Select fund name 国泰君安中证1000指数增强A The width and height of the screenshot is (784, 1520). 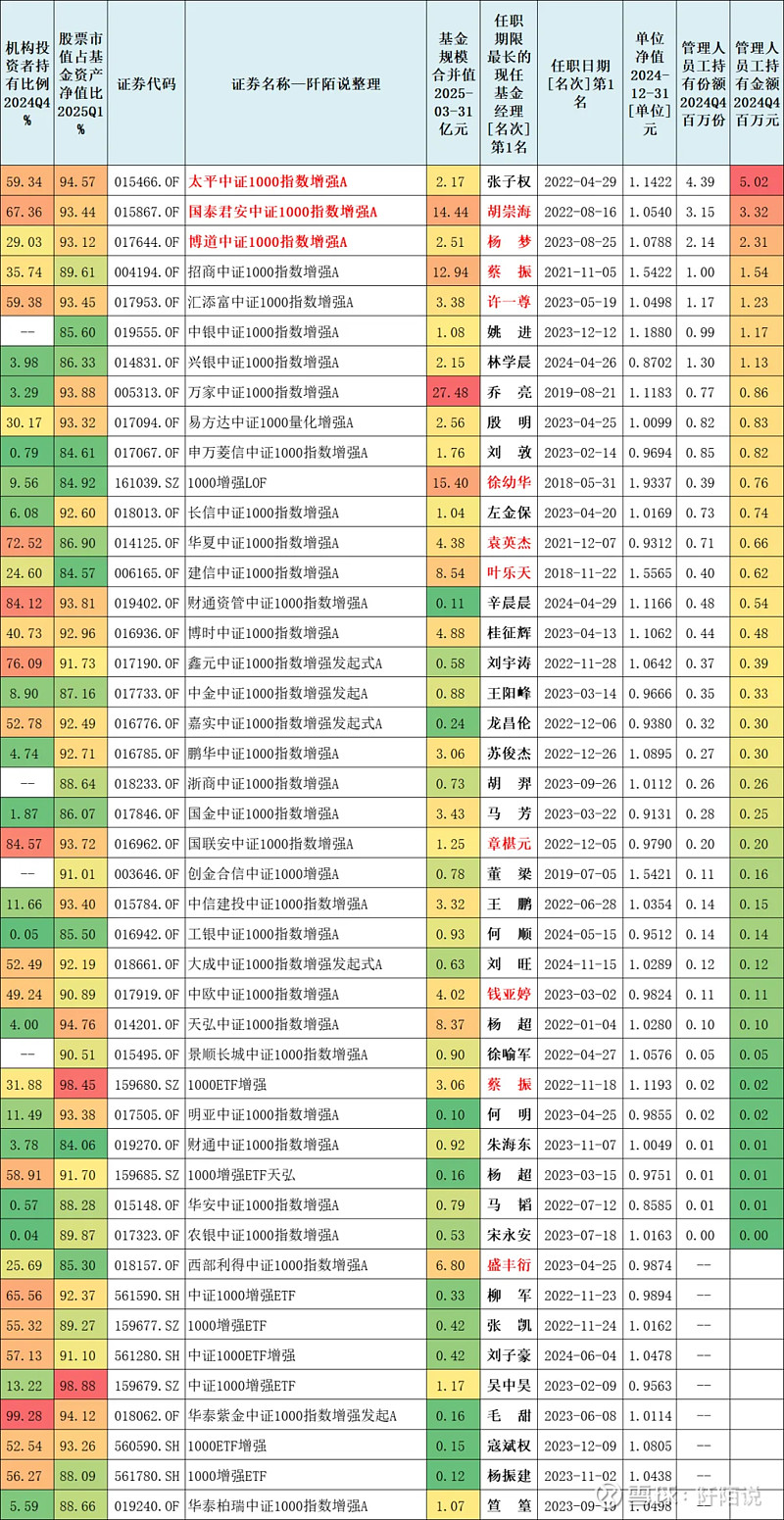[x=282, y=212]
